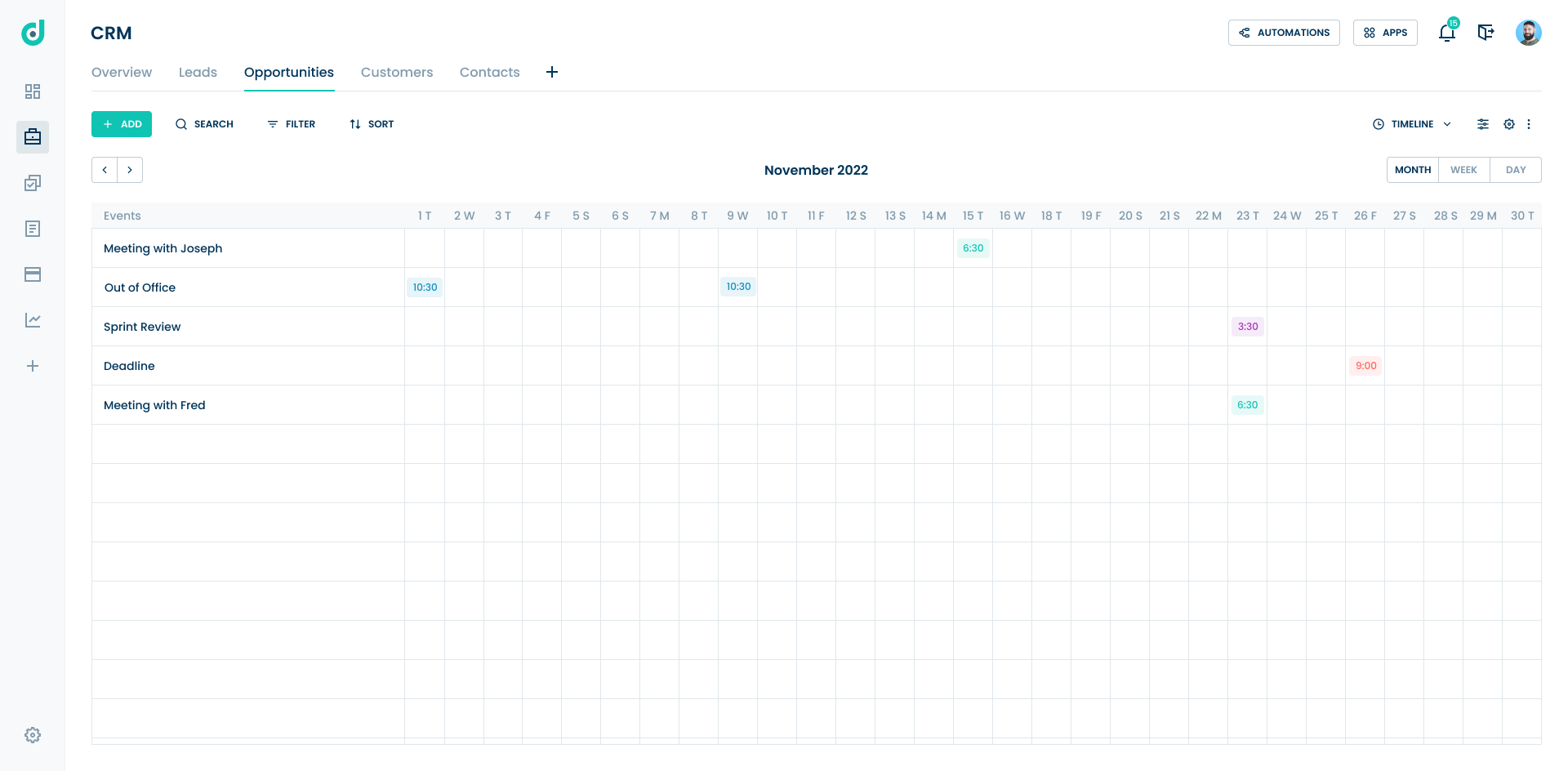Click the Automations button

tap(1284, 33)
